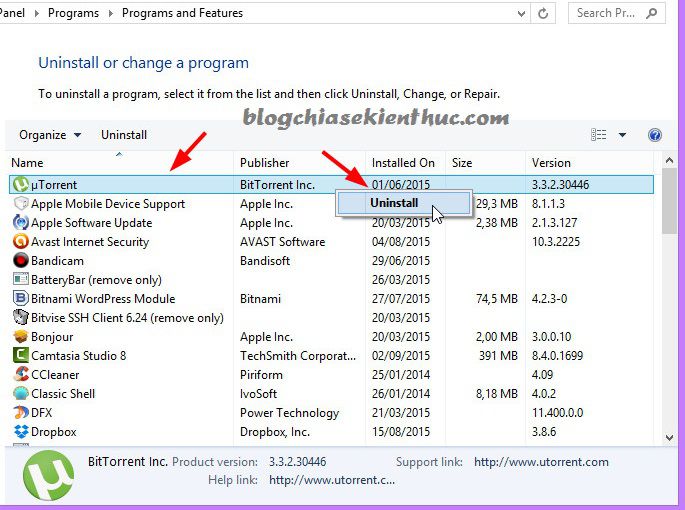Click the Power Technology publisher cell
This screenshot has width=685, height=510.
pos(289,413)
